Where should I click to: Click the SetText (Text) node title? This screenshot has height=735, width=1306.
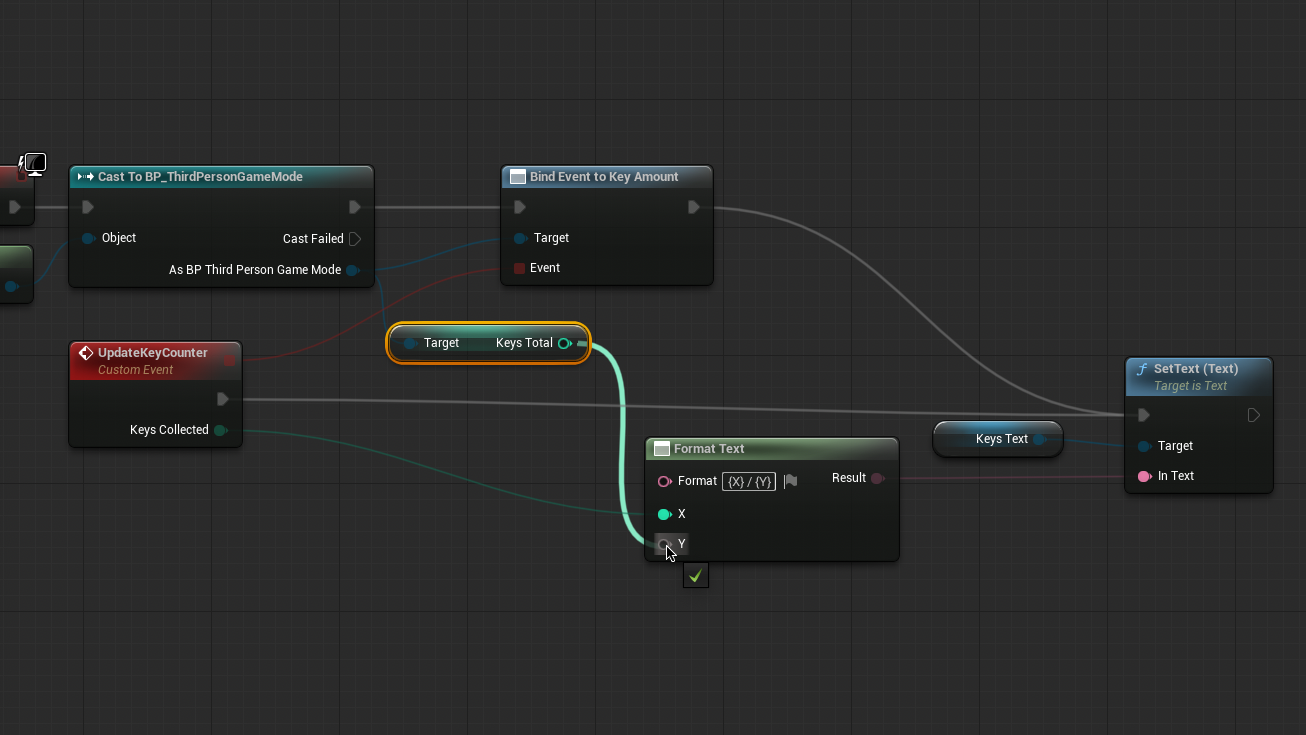tap(1196, 369)
